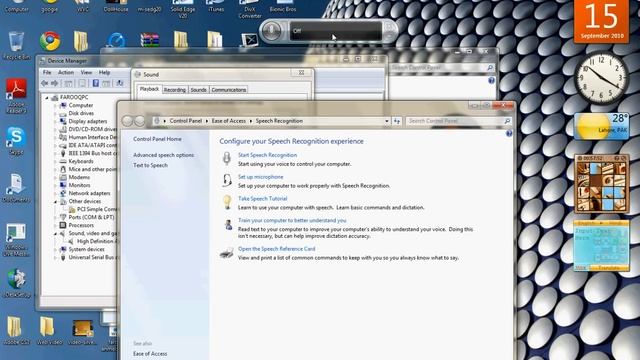Open the Help menu in Device Manager
This screenshot has width=640, height=360.
click(x=104, y=72)
